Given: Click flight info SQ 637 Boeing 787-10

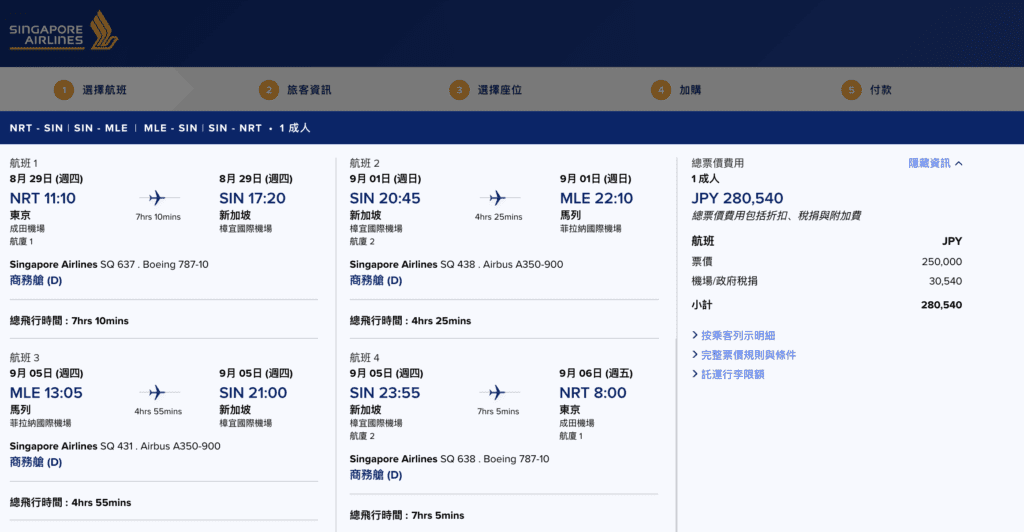Looking at the screenshot, I should tap(109, 264).
